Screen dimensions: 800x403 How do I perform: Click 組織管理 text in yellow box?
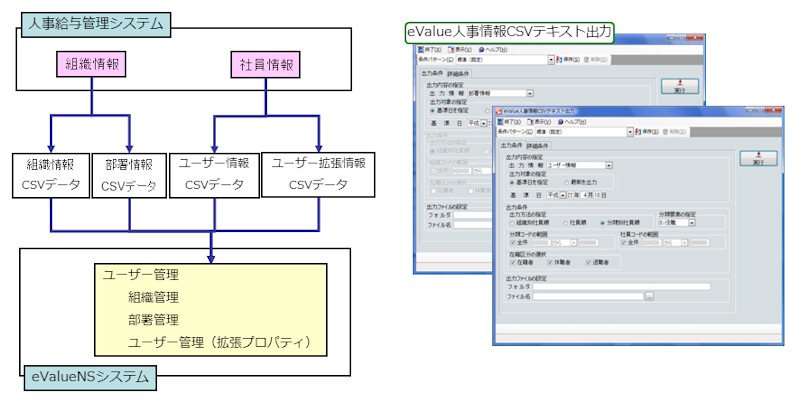point(154,297)
